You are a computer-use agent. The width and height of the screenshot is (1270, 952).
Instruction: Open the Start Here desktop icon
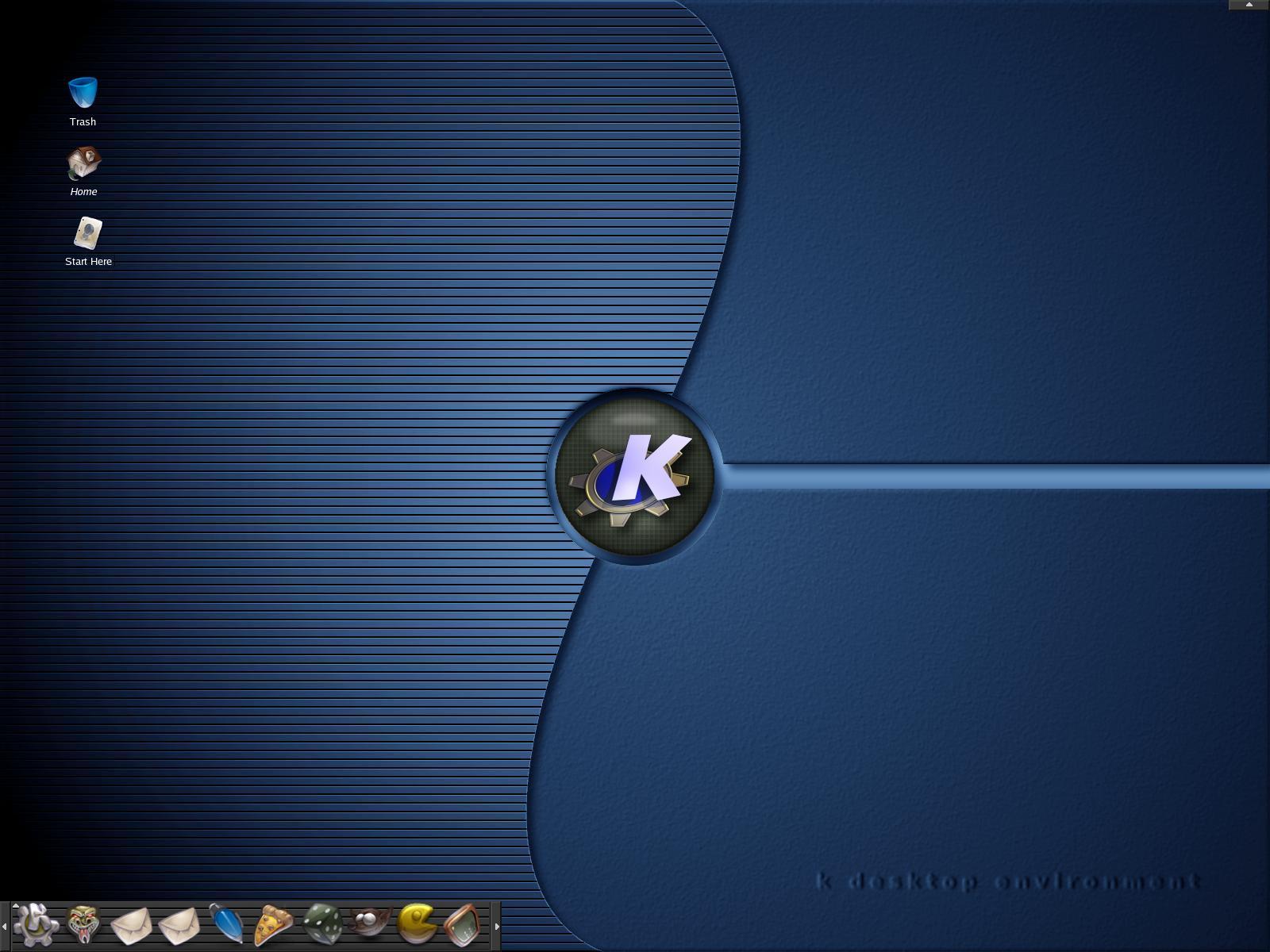pos(88,233)
